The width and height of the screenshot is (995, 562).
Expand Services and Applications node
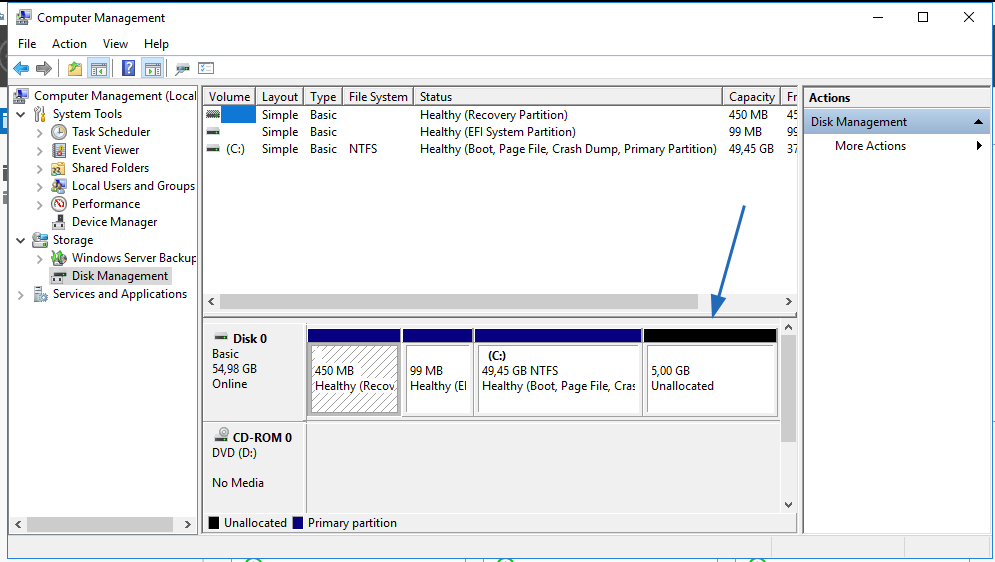pos(22,295)
